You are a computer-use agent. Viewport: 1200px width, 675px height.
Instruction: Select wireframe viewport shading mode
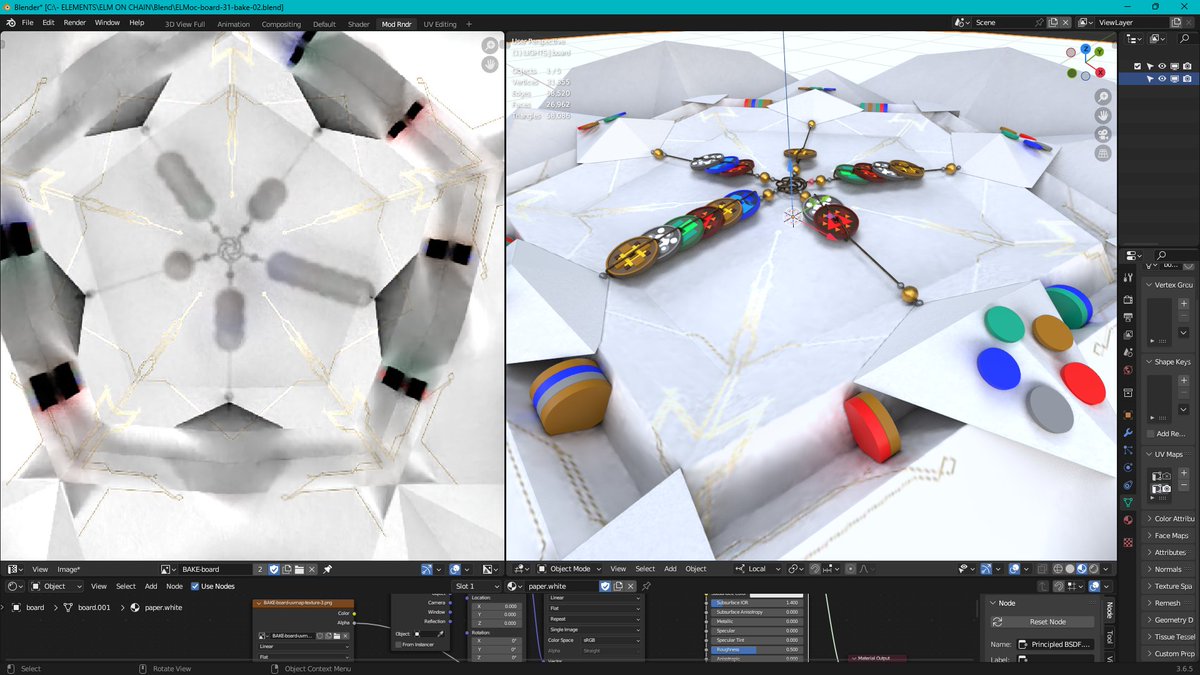(x=1058, y=569)
